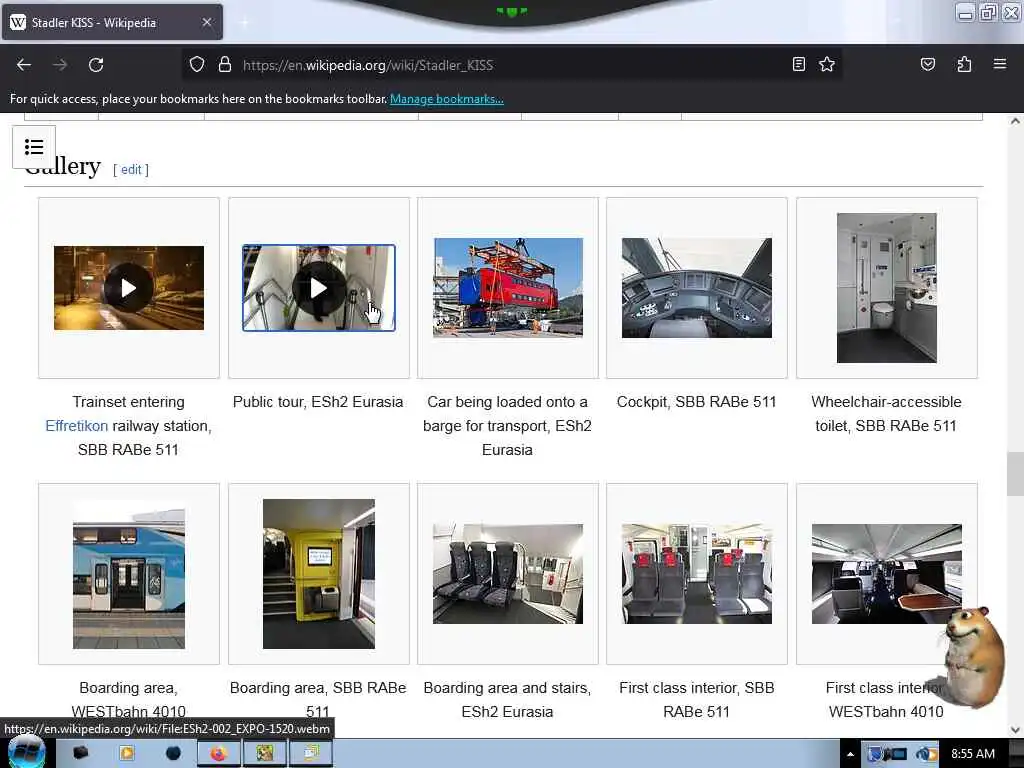Click the page scrollbar thumb
Viewport: 1024px width, 768px height.
click(1015, 474)
